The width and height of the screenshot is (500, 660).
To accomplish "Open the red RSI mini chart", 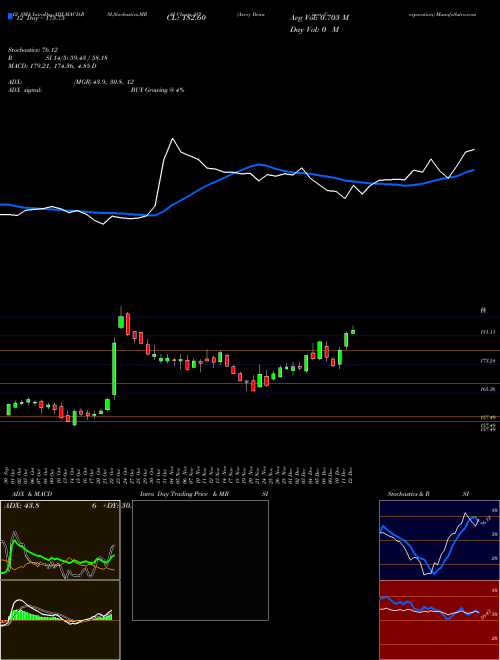I will pos(439,620).
